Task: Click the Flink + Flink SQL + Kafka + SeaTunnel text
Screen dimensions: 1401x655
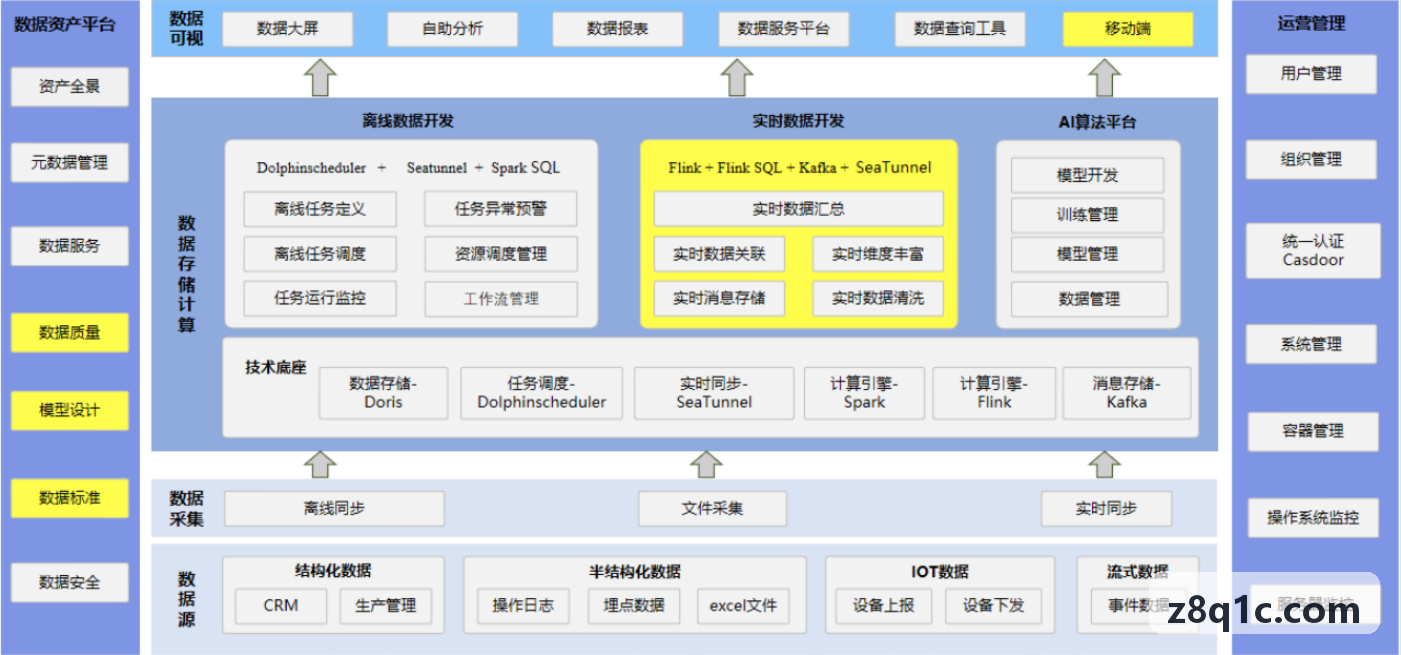Action: click(800, 167)
